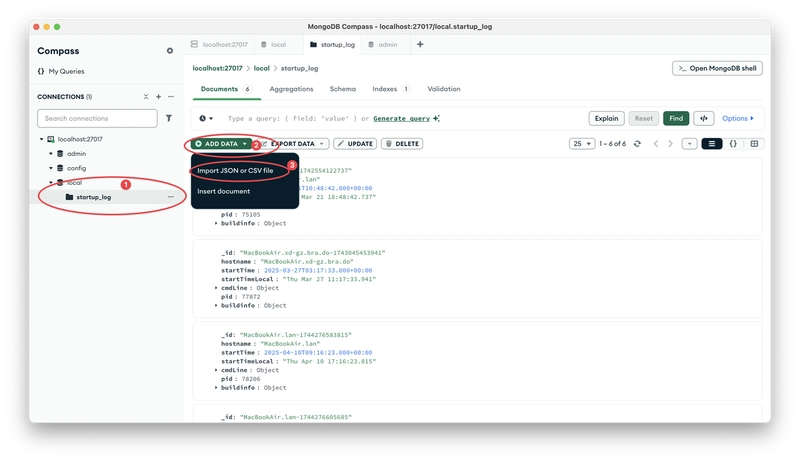The height and width of the screenshot is (461, 800).
Task: Click the Generate query link
Action: click(402, 118)
